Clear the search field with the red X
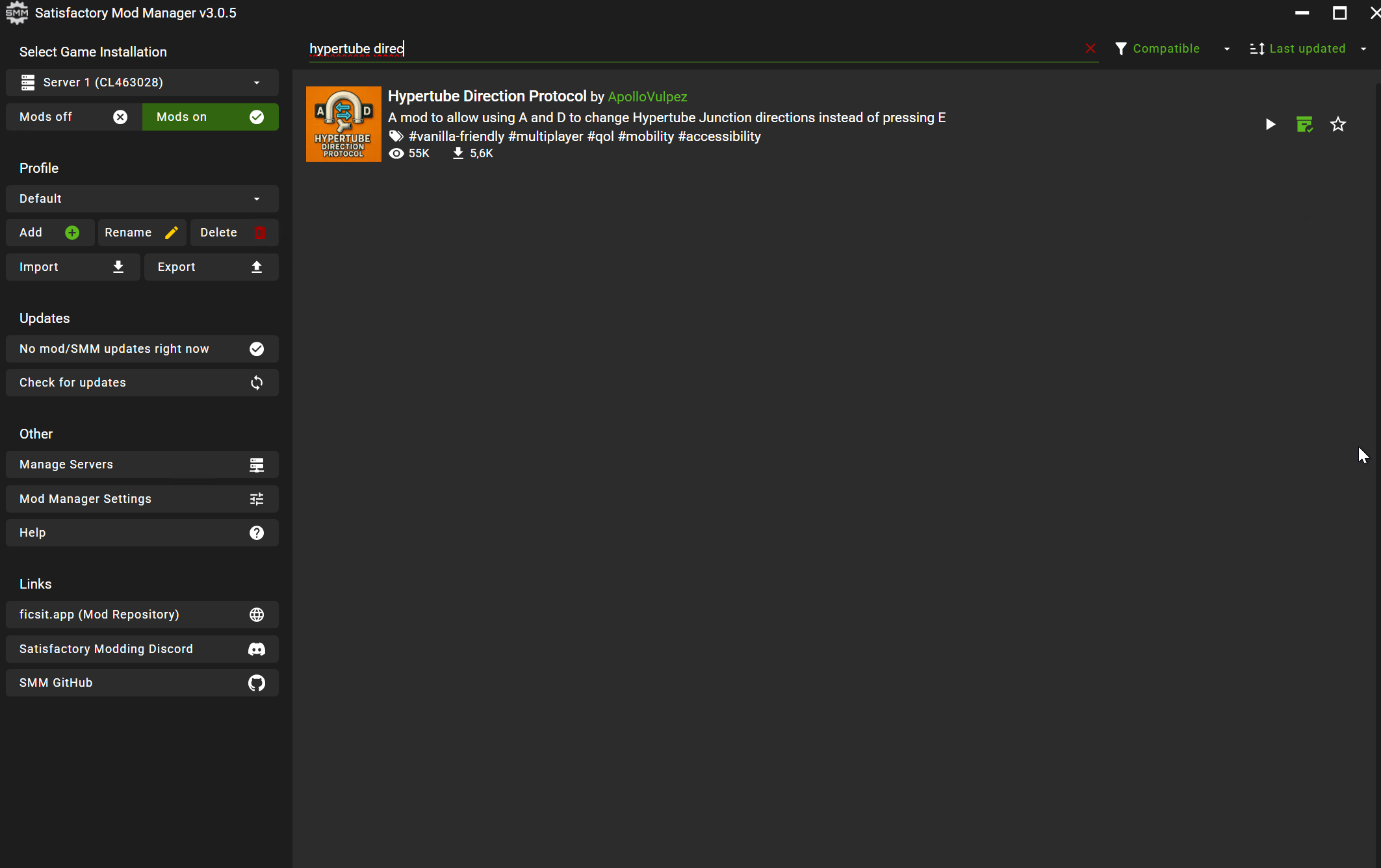This screenshot has height=868, width=1381. (1090, 48)
